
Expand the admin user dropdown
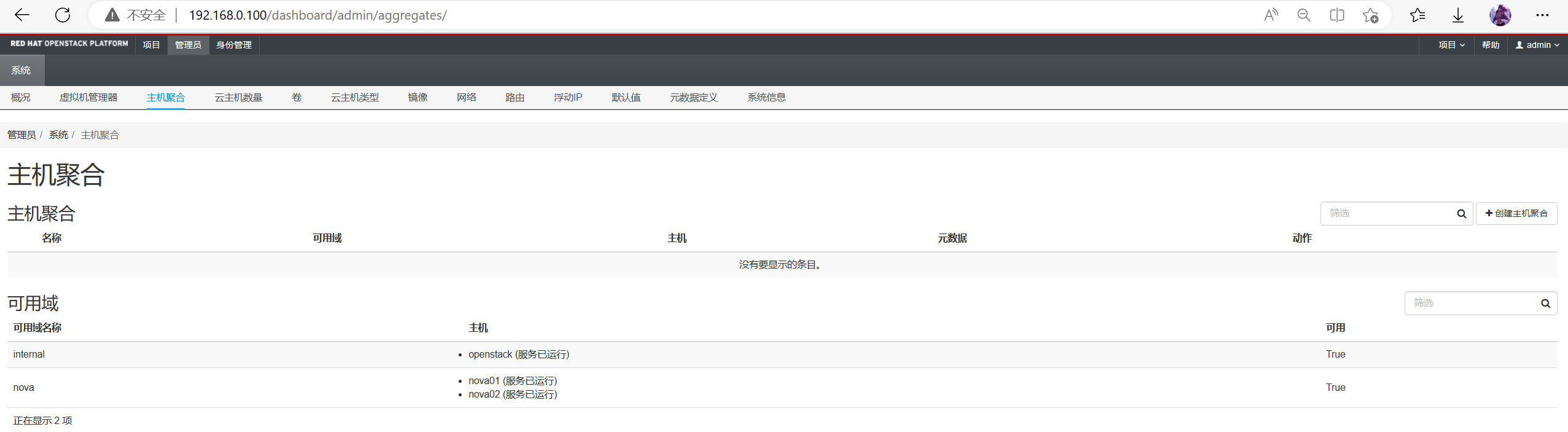tap(1537, 45)
